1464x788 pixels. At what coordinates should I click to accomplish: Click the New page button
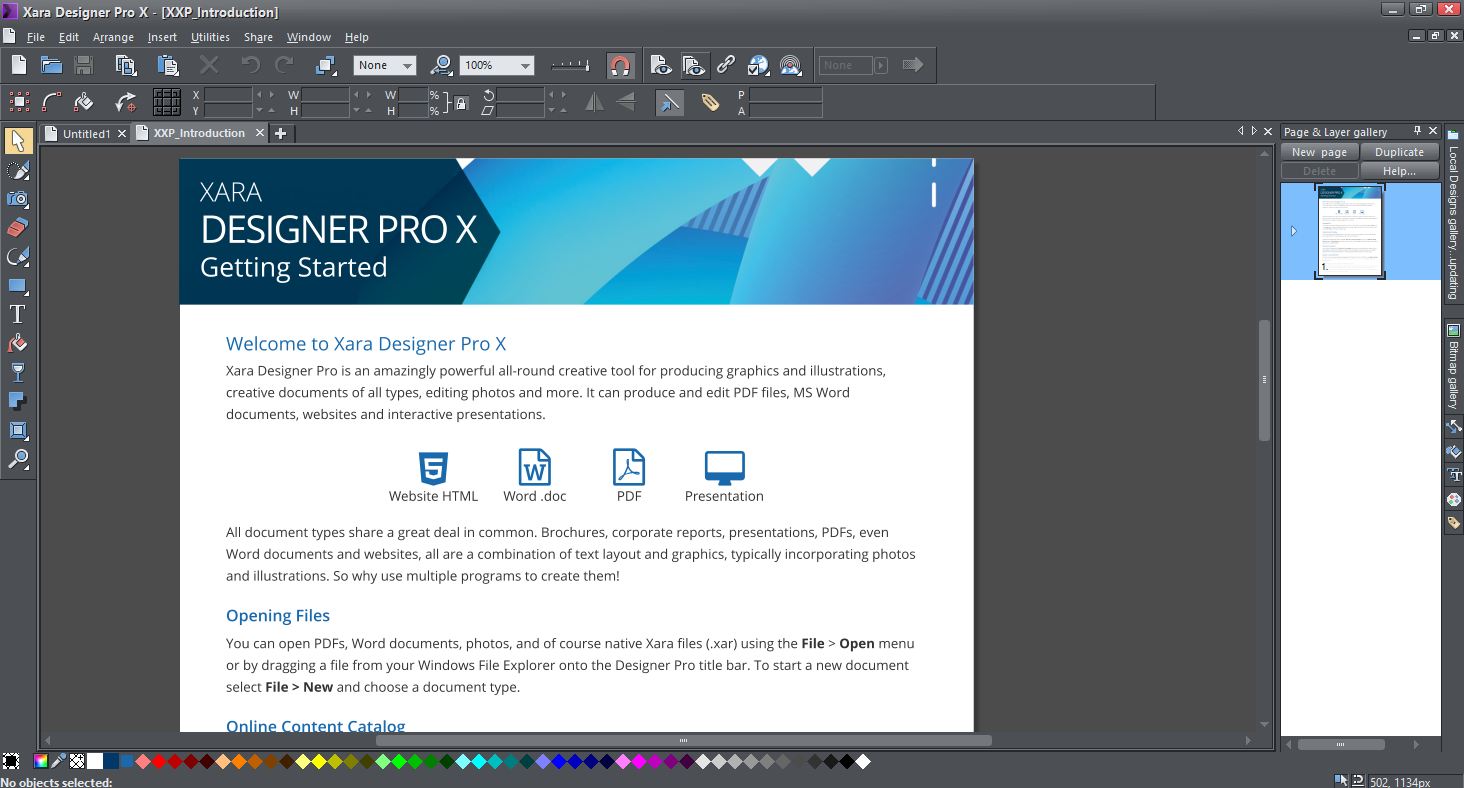[1318, 151]
